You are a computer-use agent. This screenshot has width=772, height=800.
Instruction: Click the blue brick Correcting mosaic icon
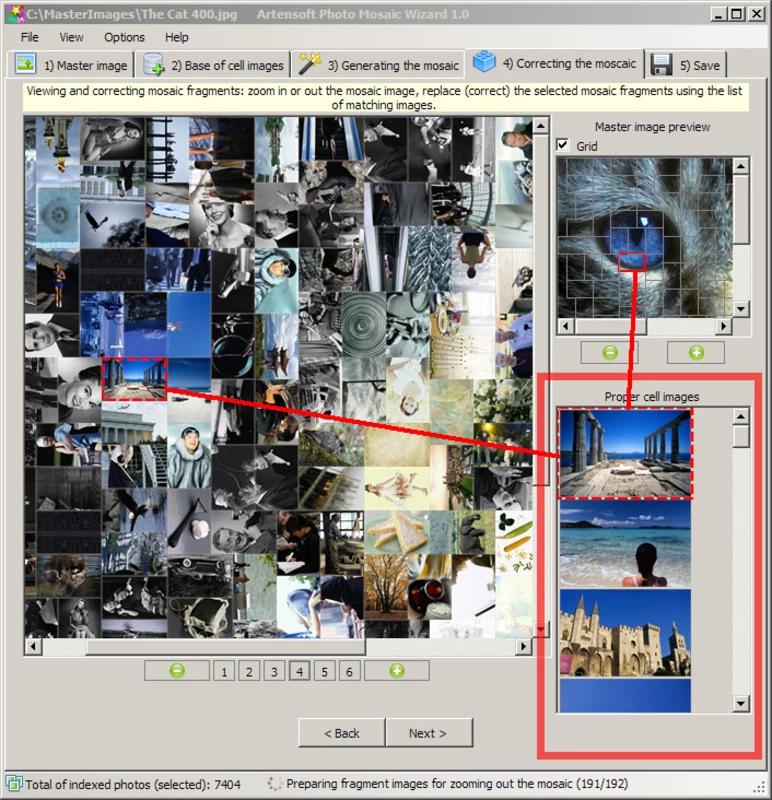484,62
